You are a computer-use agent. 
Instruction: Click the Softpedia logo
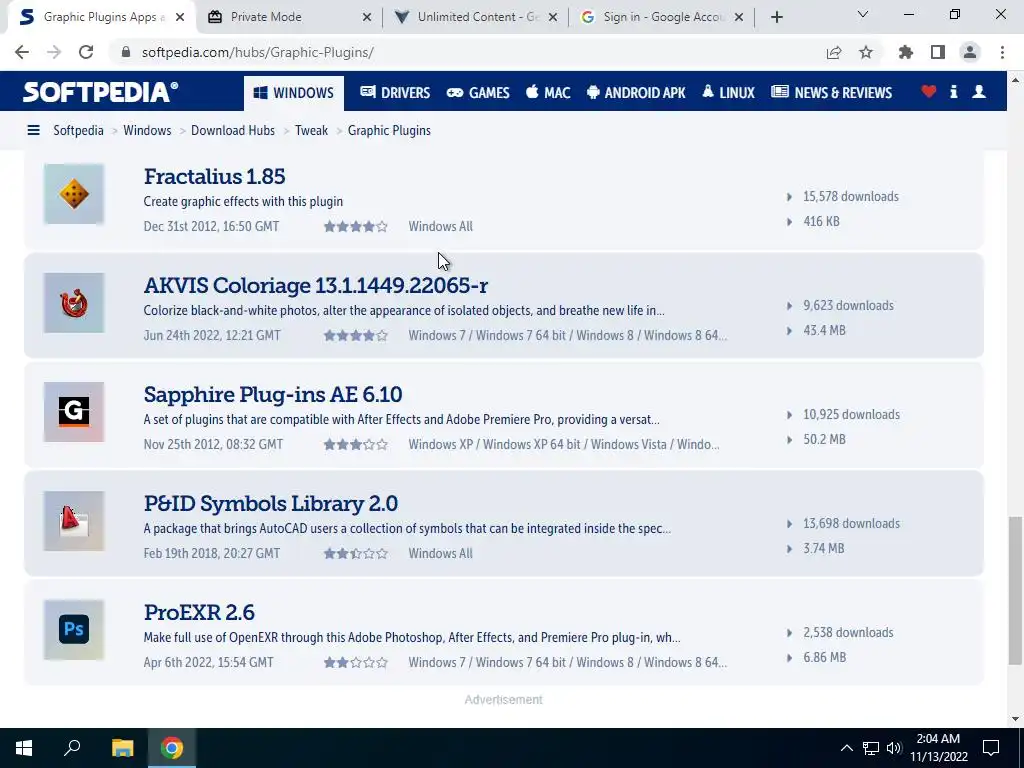100,92
